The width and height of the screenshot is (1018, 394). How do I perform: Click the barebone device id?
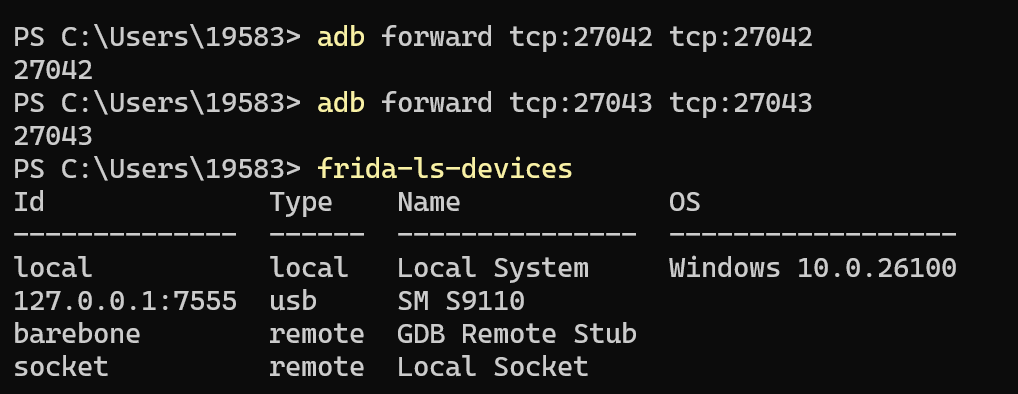pos(77,334)
